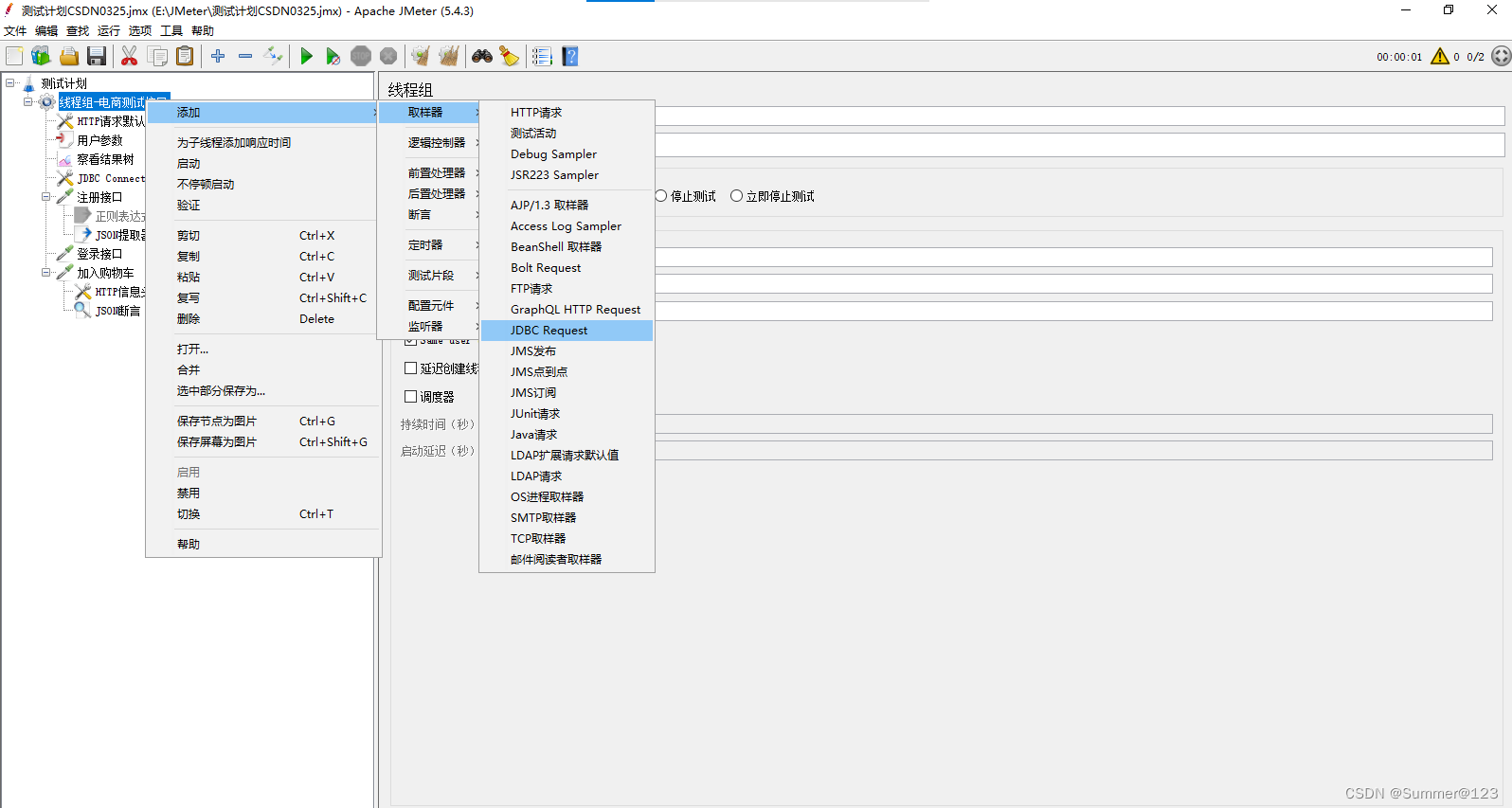The width and height of the screenshot is (1512, 808).
Task: Choose 删除 in context menu
Action: [263, 319]
